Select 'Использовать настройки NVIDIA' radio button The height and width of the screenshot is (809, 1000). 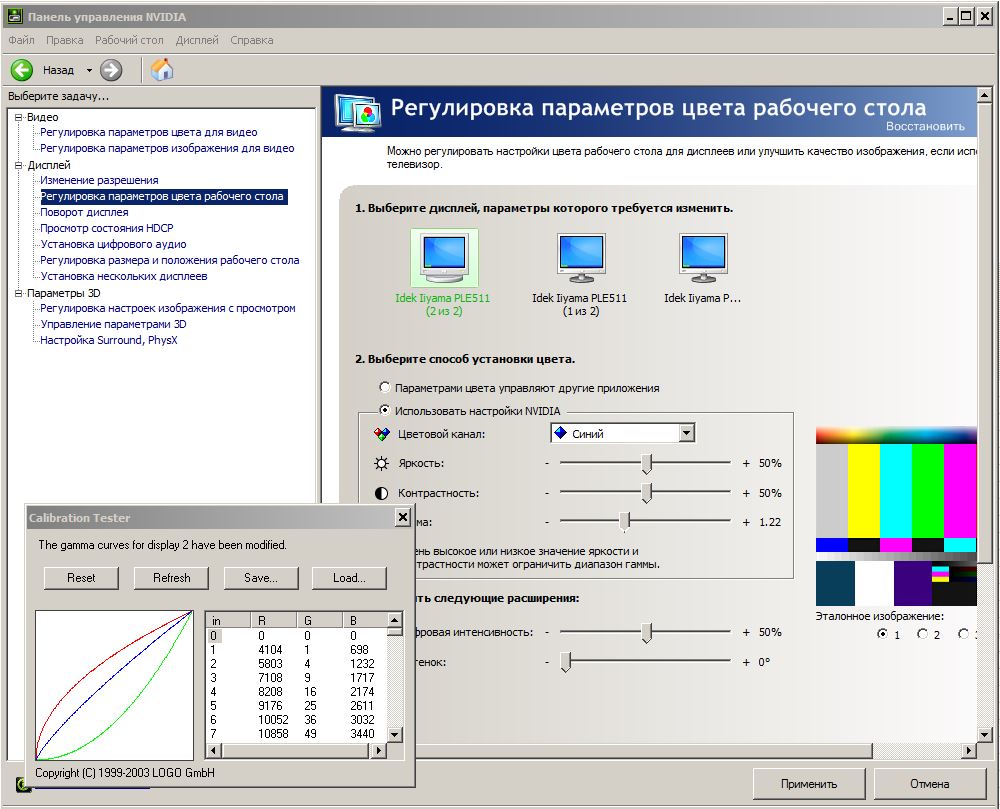point(384,411)
